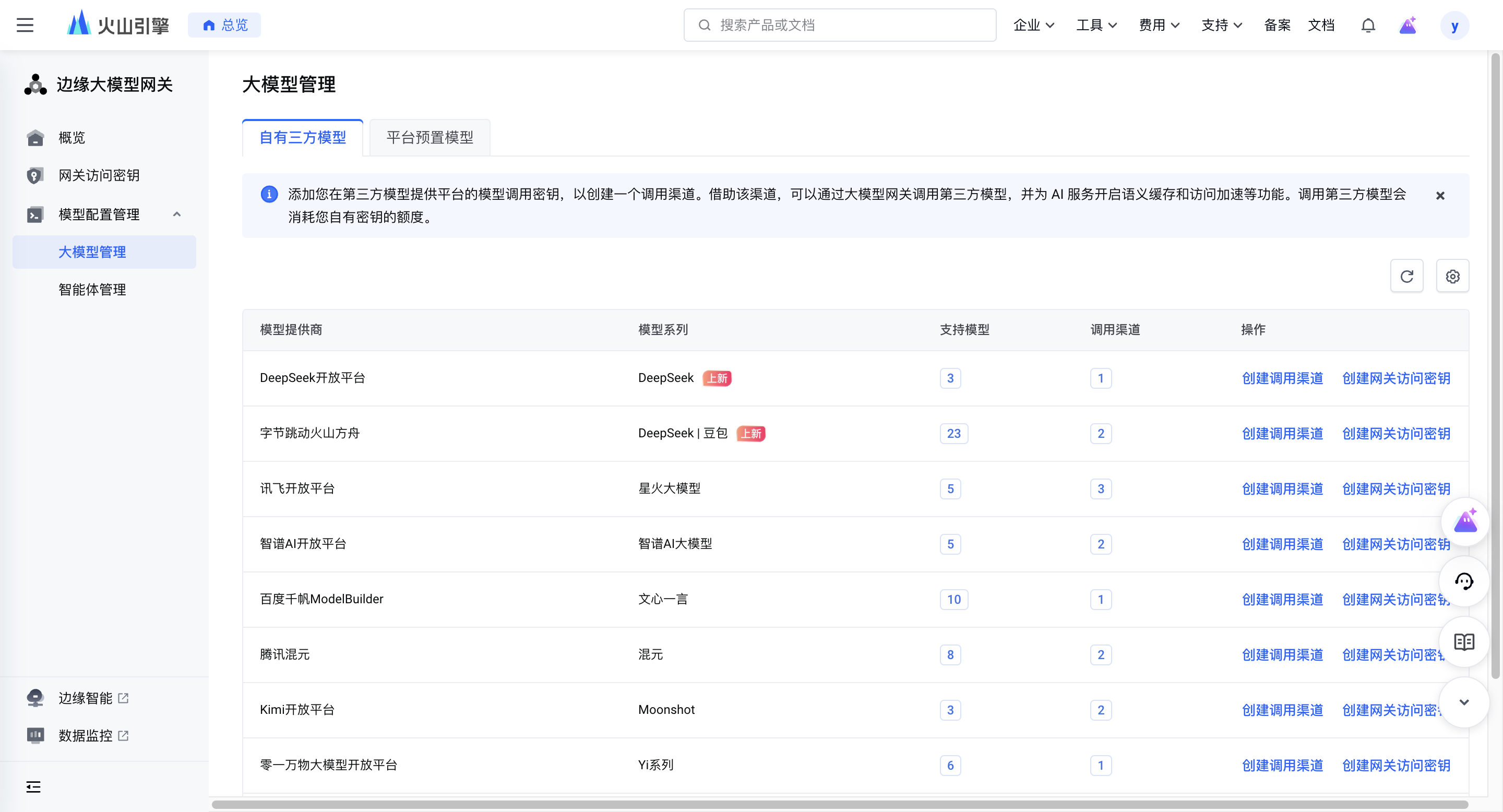1503x812 pixels.
Task: Select 智能体管理 in the sidebar
Action: coord(92,289)
